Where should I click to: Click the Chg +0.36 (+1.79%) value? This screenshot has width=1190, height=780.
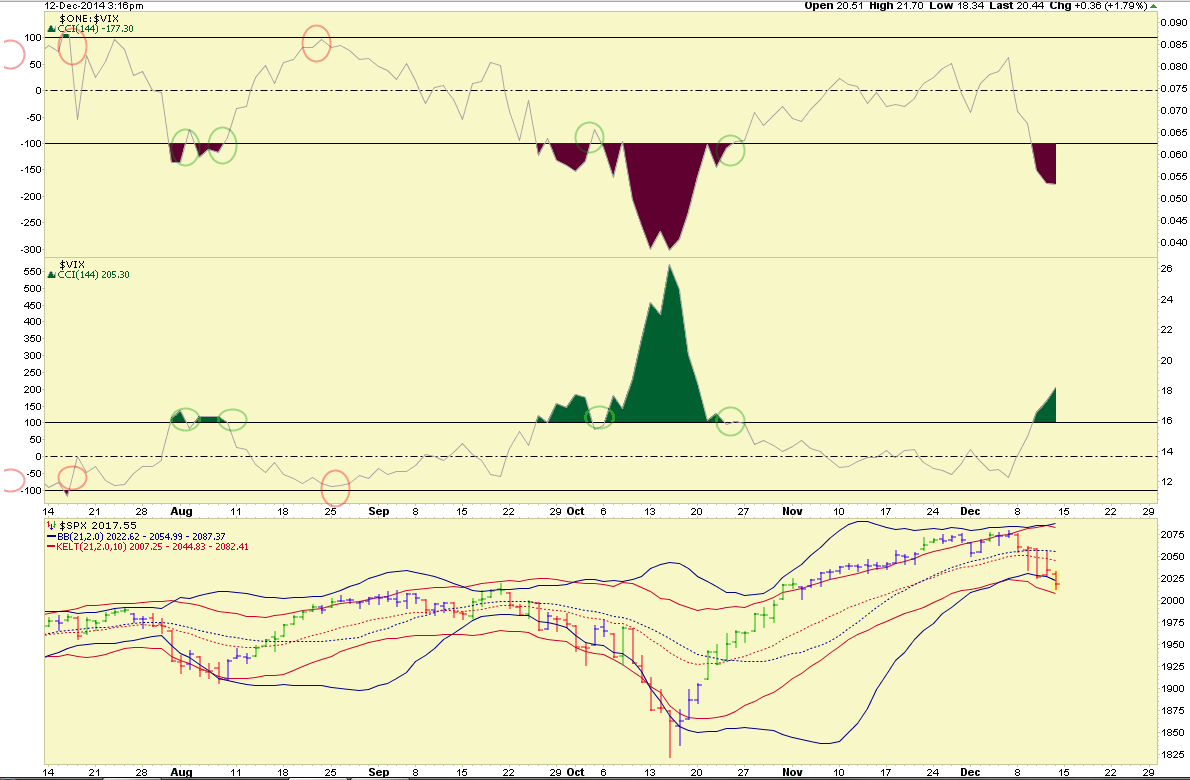[1100, 5]
